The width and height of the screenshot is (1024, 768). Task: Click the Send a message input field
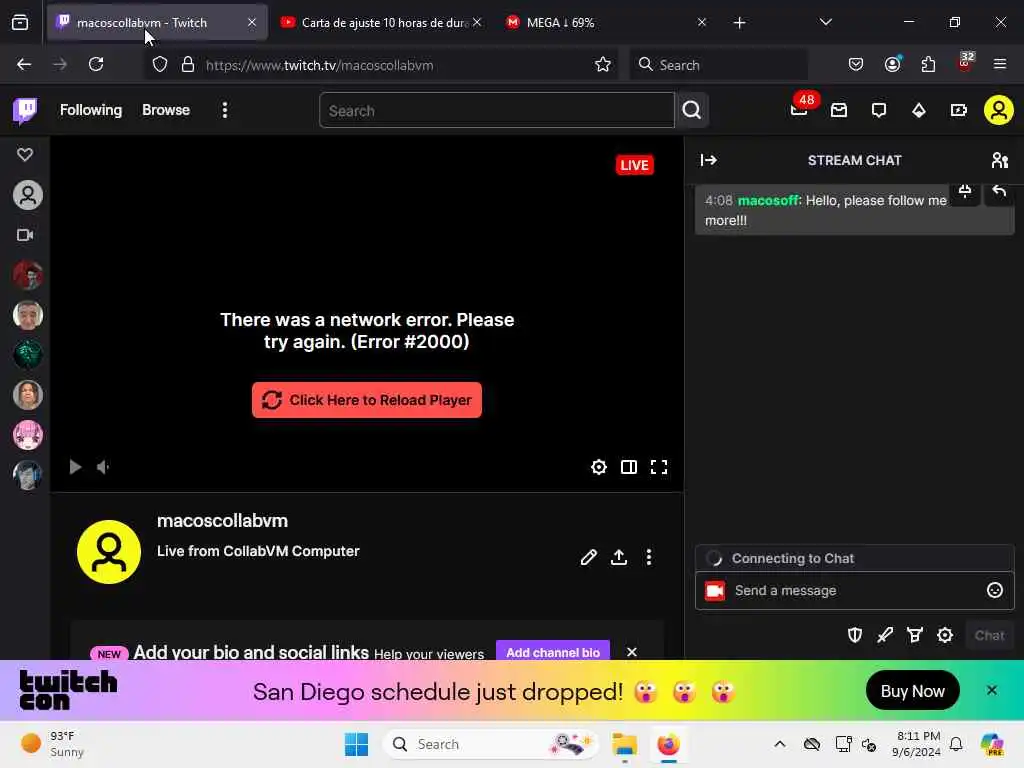coord(854,590)
